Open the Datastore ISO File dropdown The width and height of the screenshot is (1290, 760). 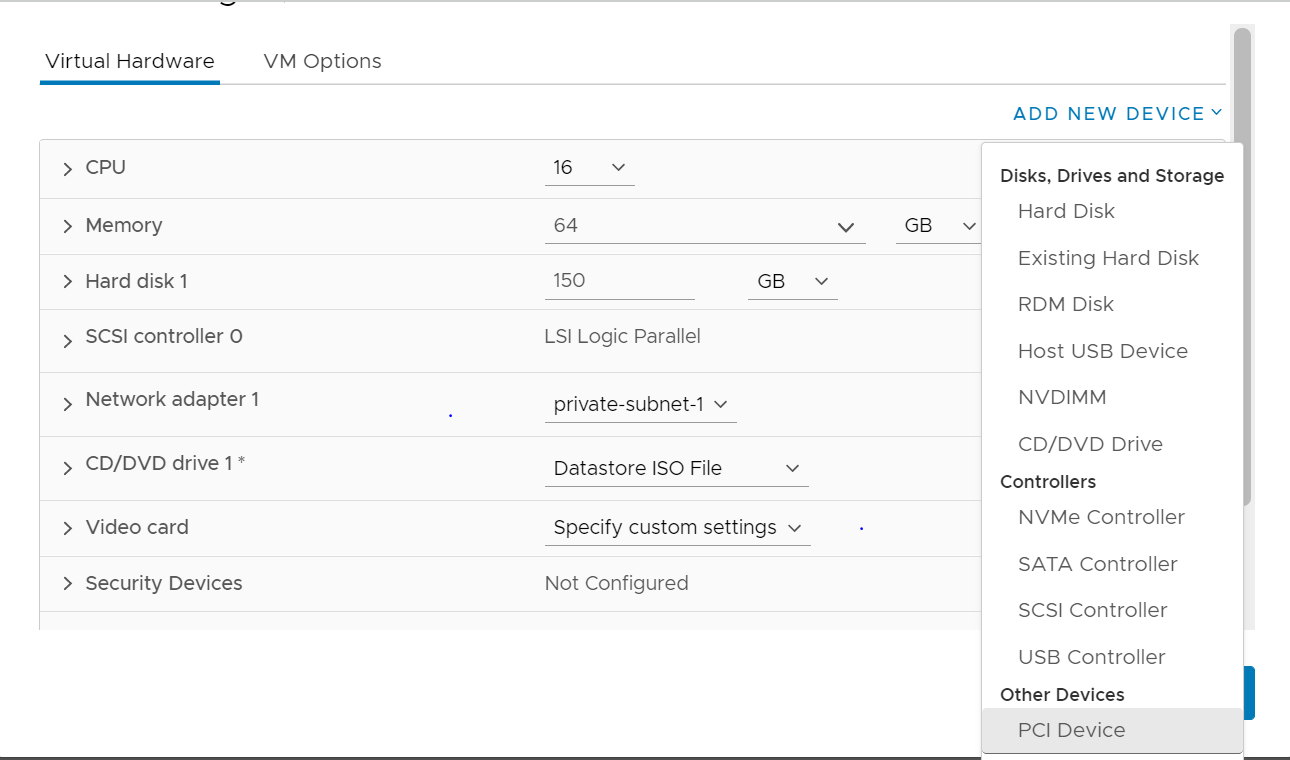(676, 468)
